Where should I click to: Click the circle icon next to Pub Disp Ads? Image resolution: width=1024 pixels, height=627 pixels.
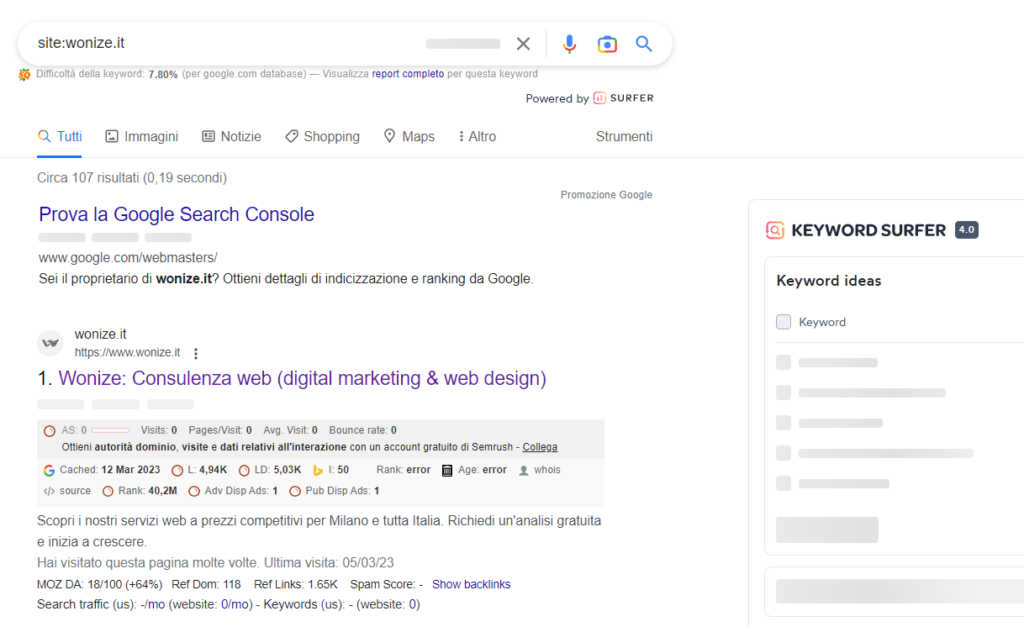[295, 491]
